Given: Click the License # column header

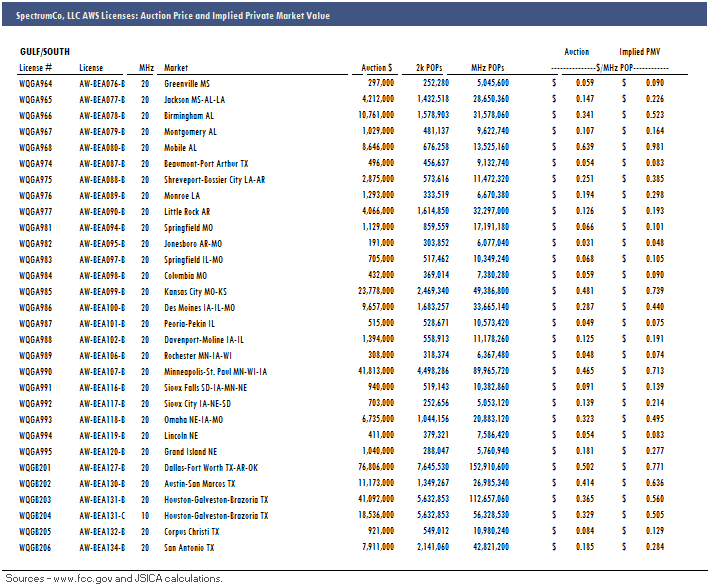Looking at the screenshot, I should 35,68.
